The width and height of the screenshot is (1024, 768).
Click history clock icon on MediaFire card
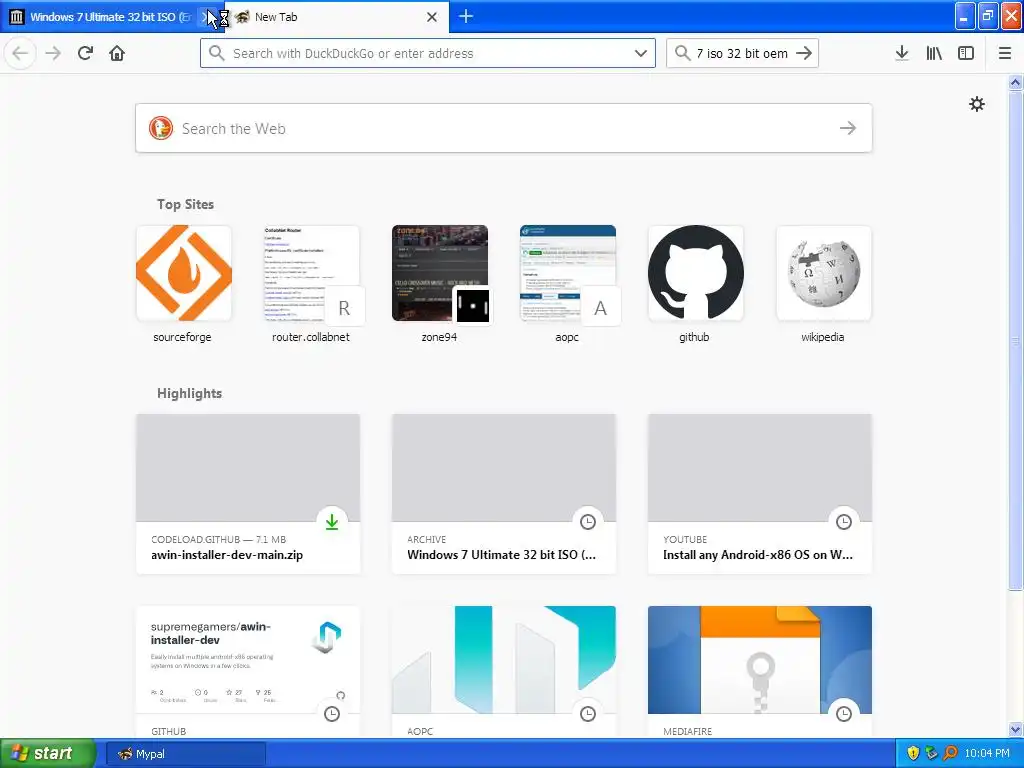(x=844, y=714)
